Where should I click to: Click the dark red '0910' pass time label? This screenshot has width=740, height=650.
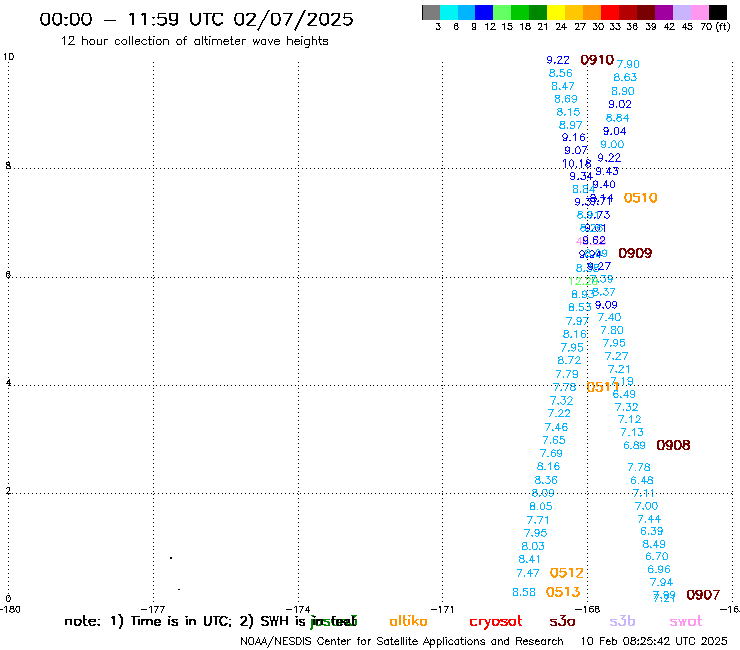point(597,60)
